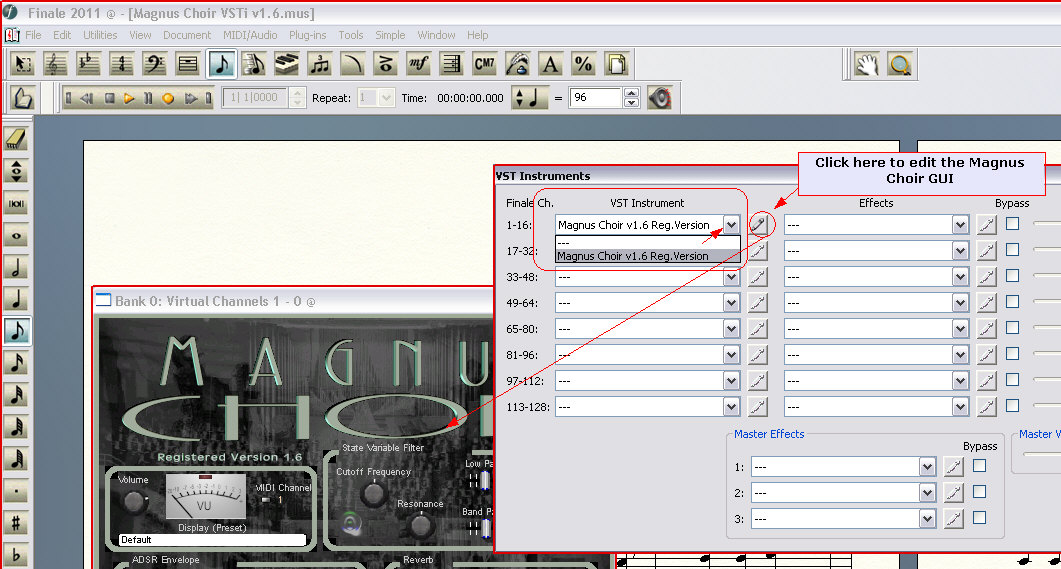Enable Bypass for channels 81-96
This screenshot has height=569, width=1061.
(1012, 353)
